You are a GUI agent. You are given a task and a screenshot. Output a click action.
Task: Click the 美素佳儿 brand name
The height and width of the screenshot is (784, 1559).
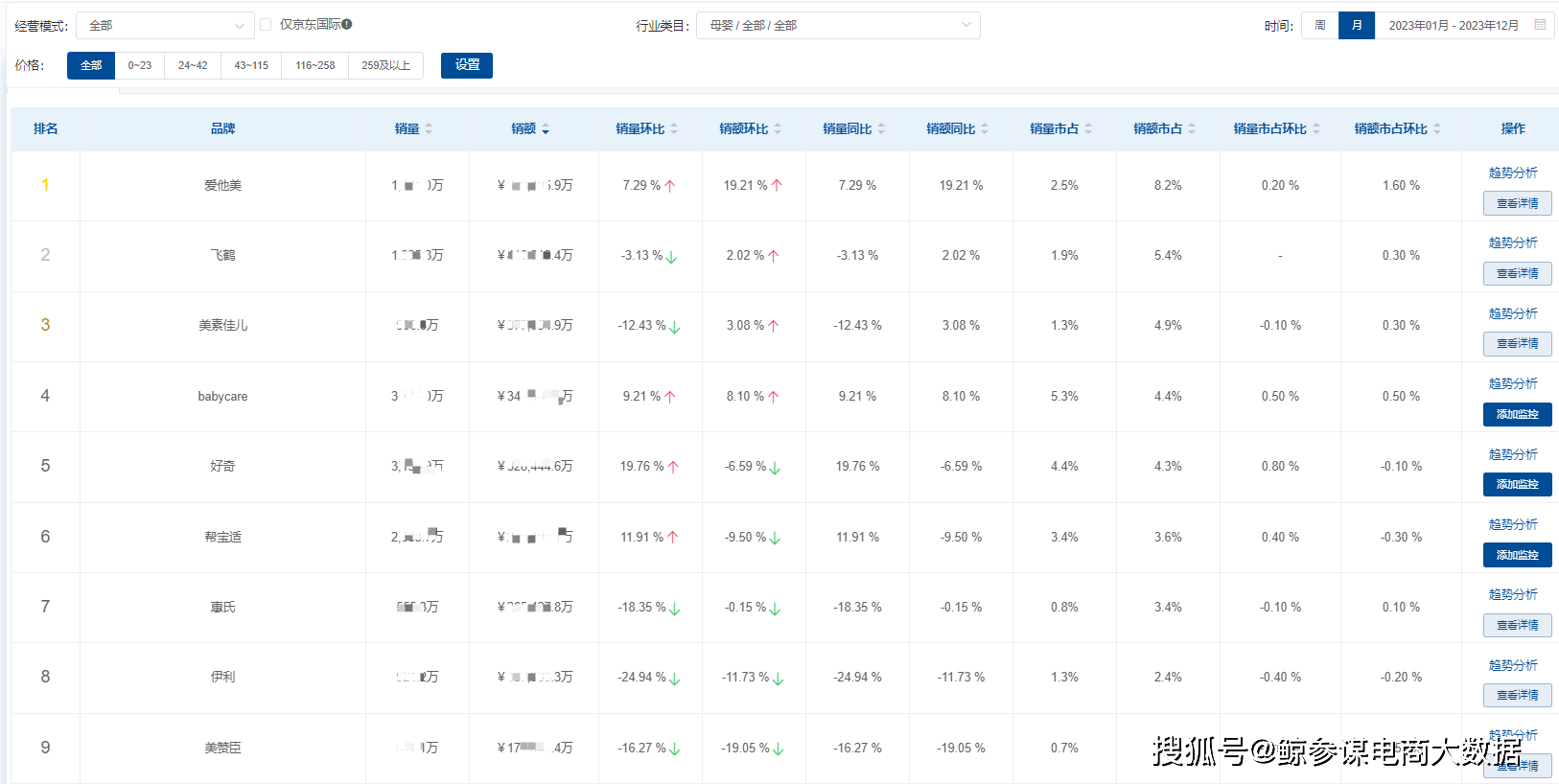click(x=223, y=325)
